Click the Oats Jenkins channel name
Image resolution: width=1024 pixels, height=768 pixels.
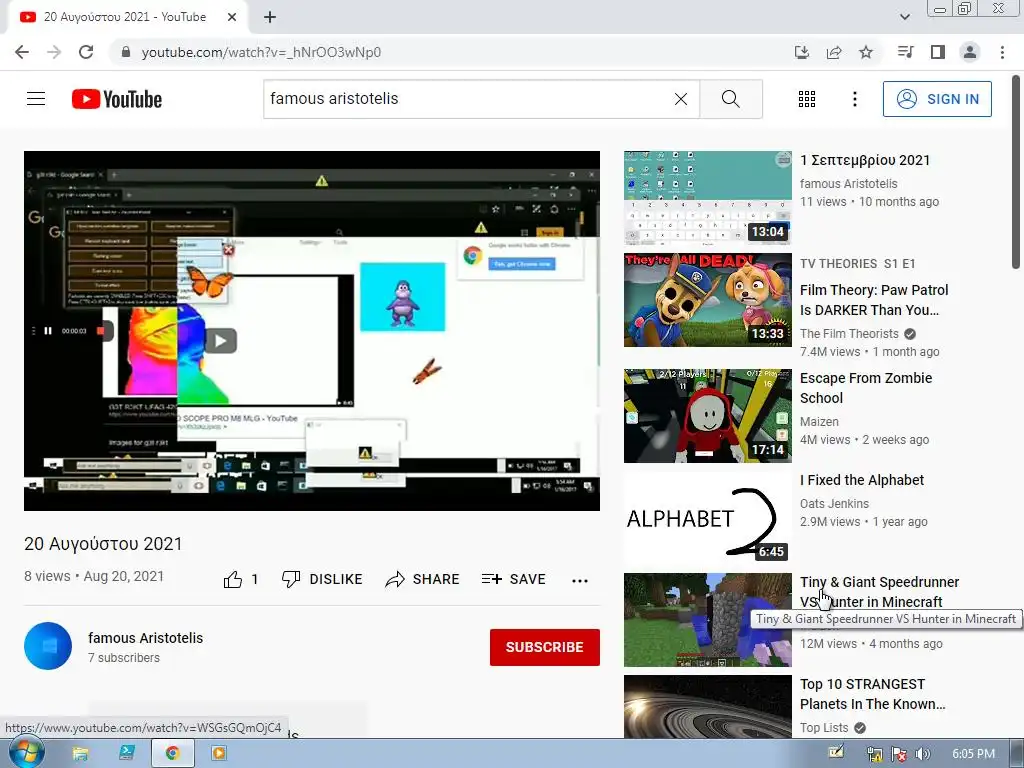[x=834, y=504]
